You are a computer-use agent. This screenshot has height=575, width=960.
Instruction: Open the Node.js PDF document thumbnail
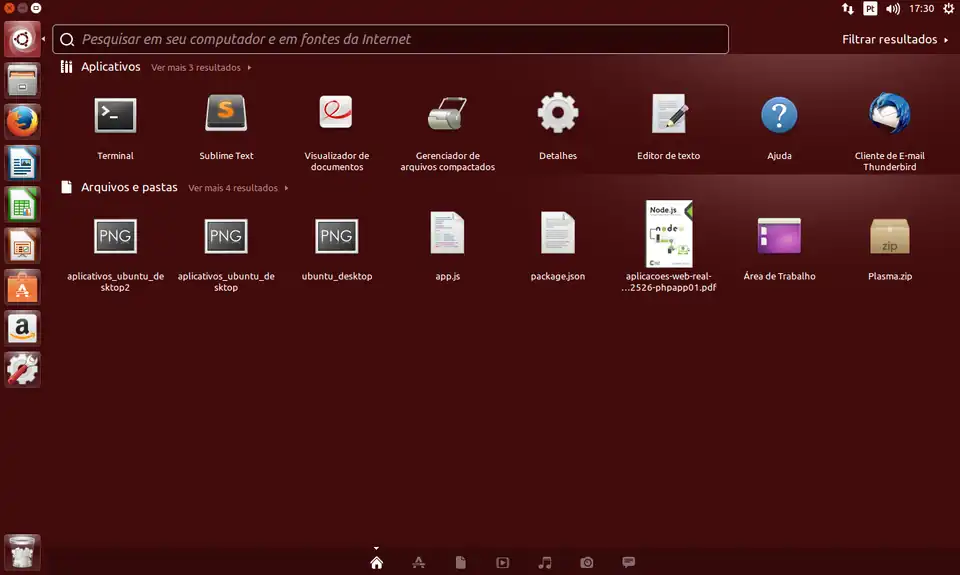pos(669,233)
